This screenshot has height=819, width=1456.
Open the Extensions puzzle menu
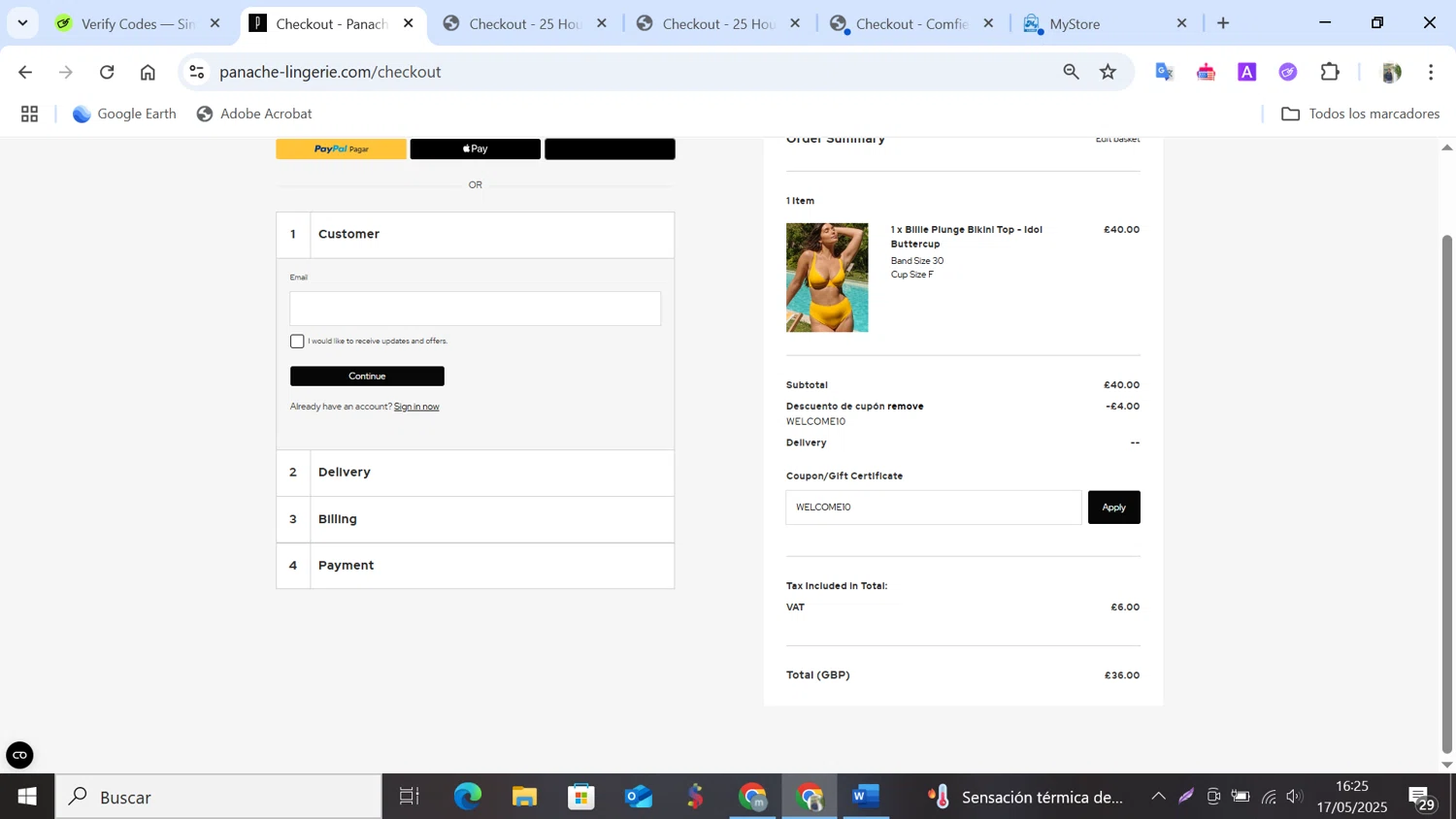click(x=1330, y=72)
